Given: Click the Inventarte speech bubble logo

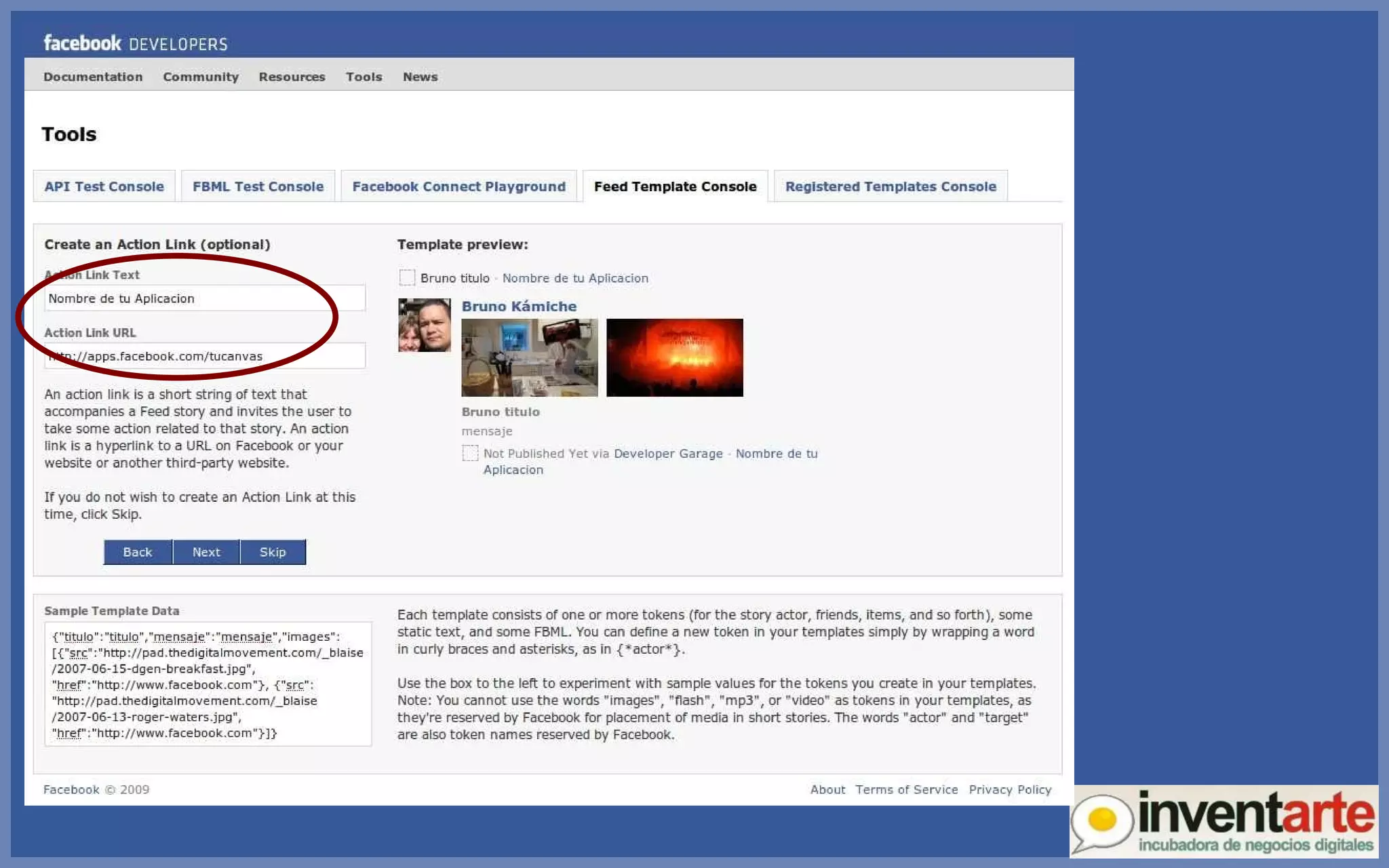Looking at the screenshot, I should (1101, 821).
